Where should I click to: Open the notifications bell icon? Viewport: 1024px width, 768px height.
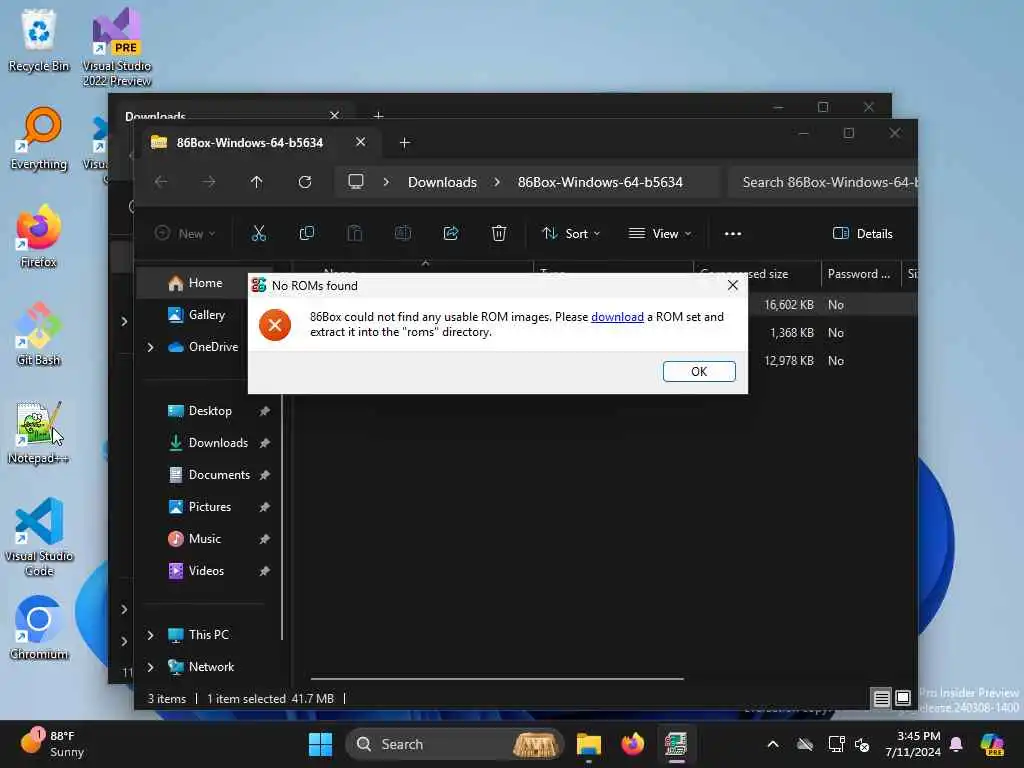tap(956, 744)
